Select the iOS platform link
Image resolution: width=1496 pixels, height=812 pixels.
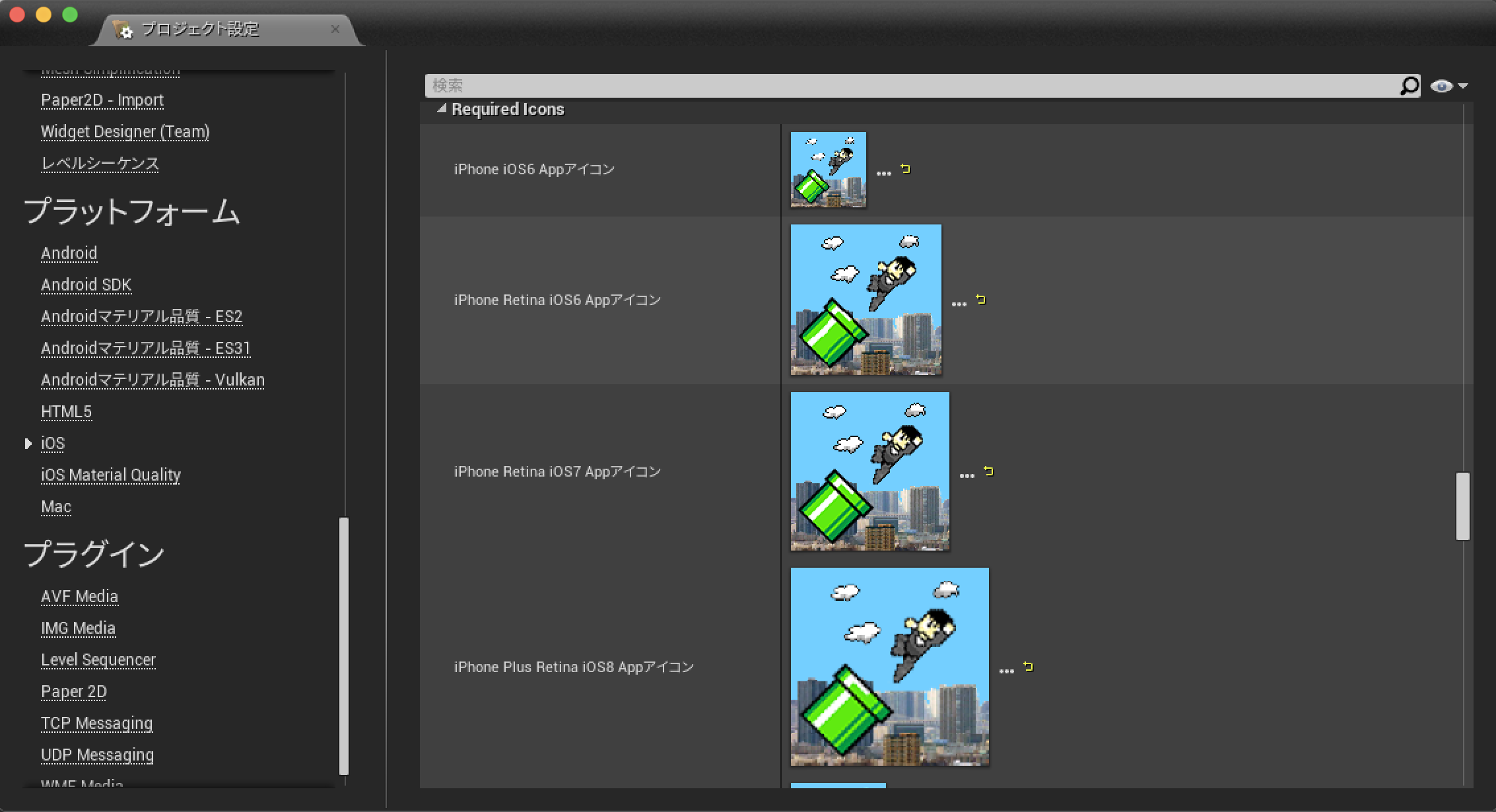pos(53,444)
